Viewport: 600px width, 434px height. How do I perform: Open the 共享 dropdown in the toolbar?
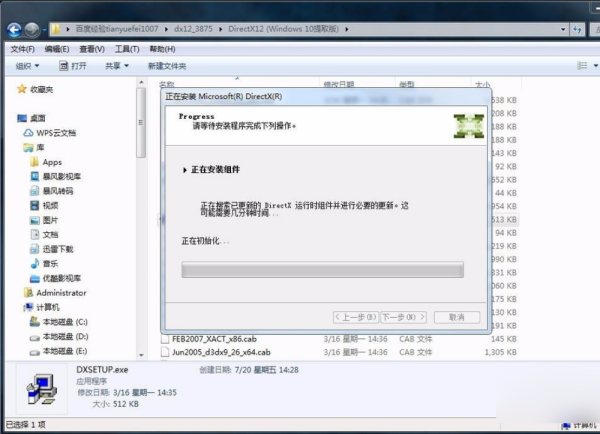click(117, 66)
